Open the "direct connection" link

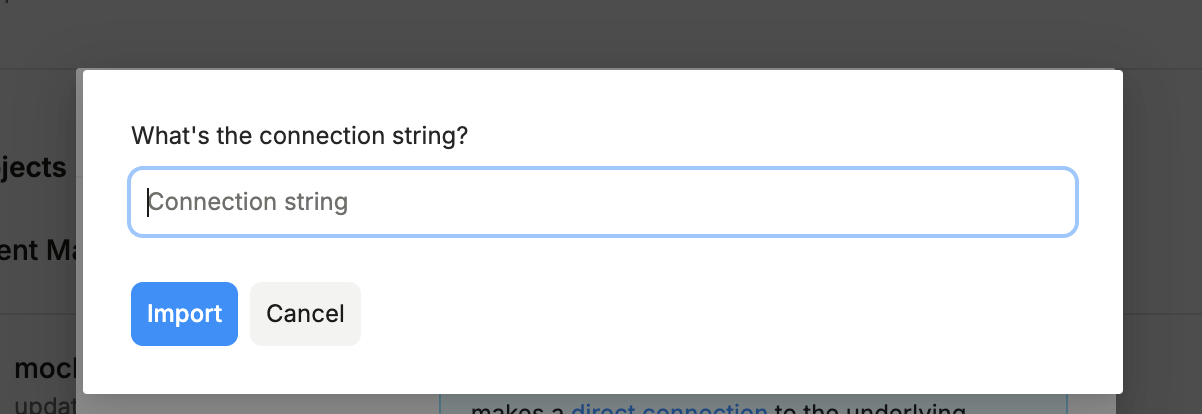coord(668,408)
